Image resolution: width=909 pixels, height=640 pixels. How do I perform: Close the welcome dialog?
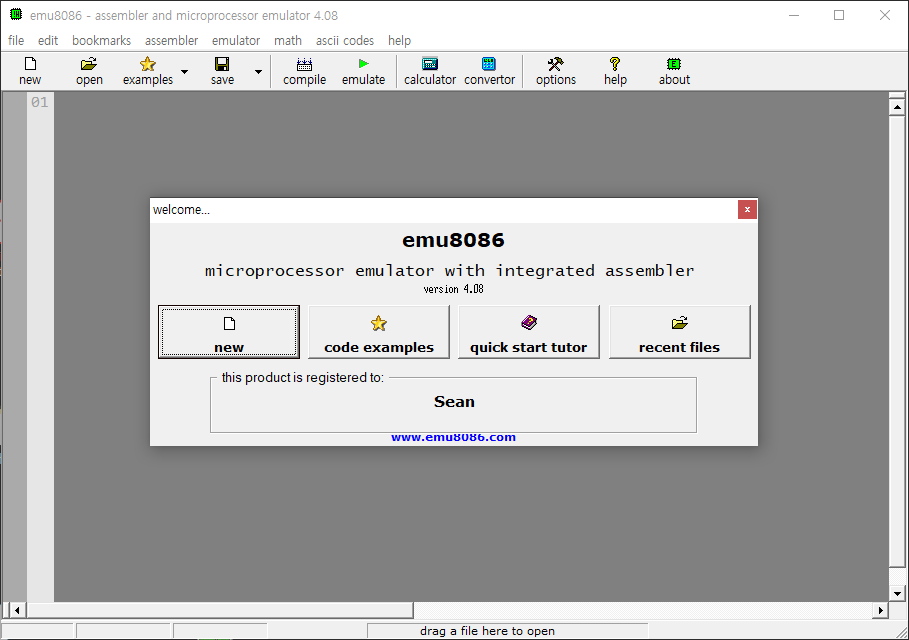coord(747,209)
